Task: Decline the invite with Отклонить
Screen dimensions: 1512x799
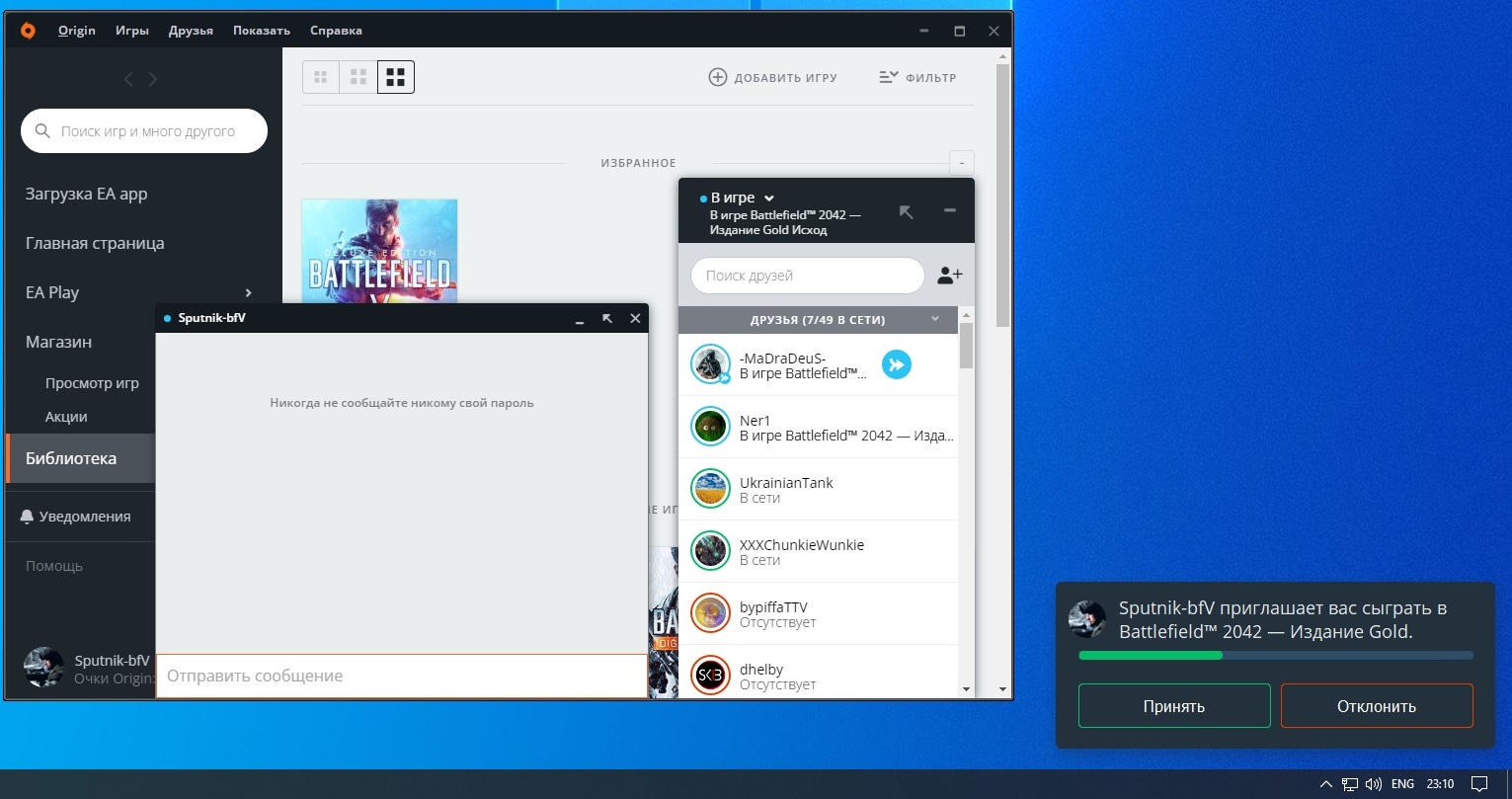Action: click(1377, 706)
